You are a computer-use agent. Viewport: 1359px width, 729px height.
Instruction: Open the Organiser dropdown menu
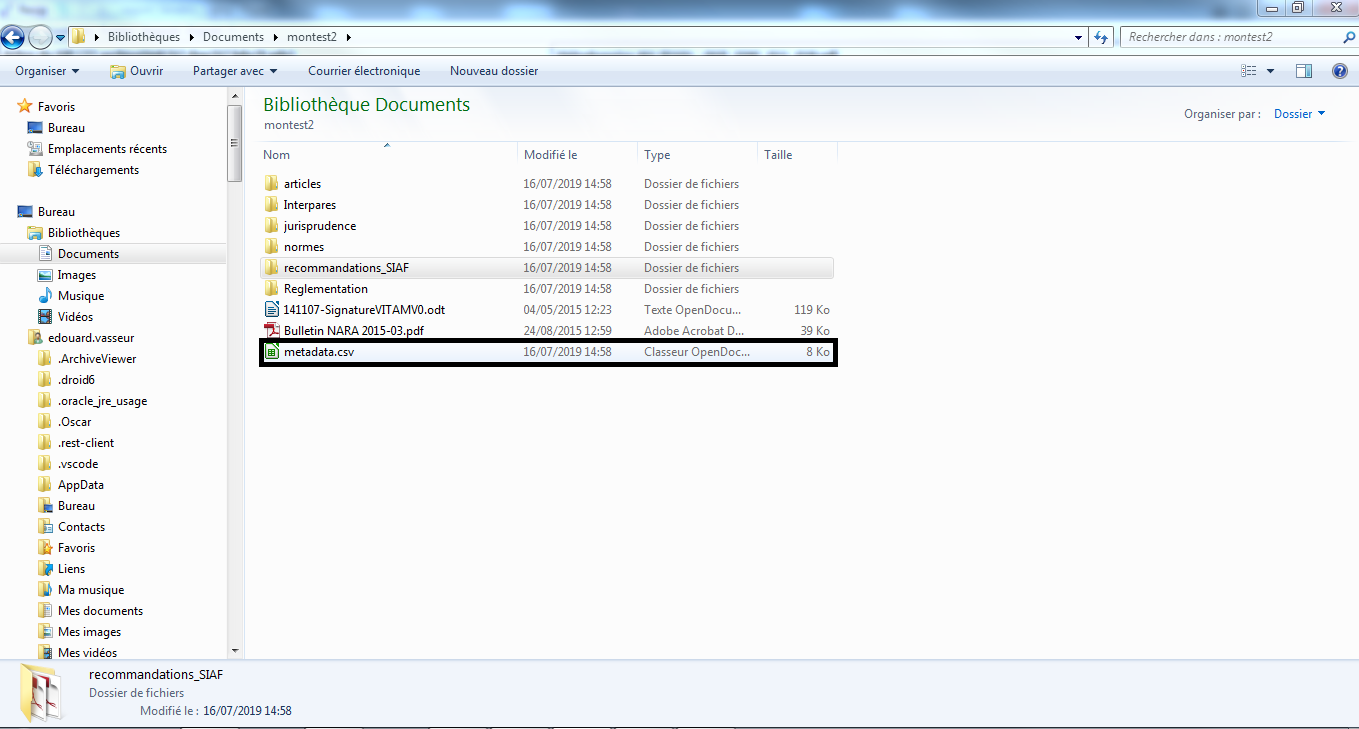[x=46, y=71]
